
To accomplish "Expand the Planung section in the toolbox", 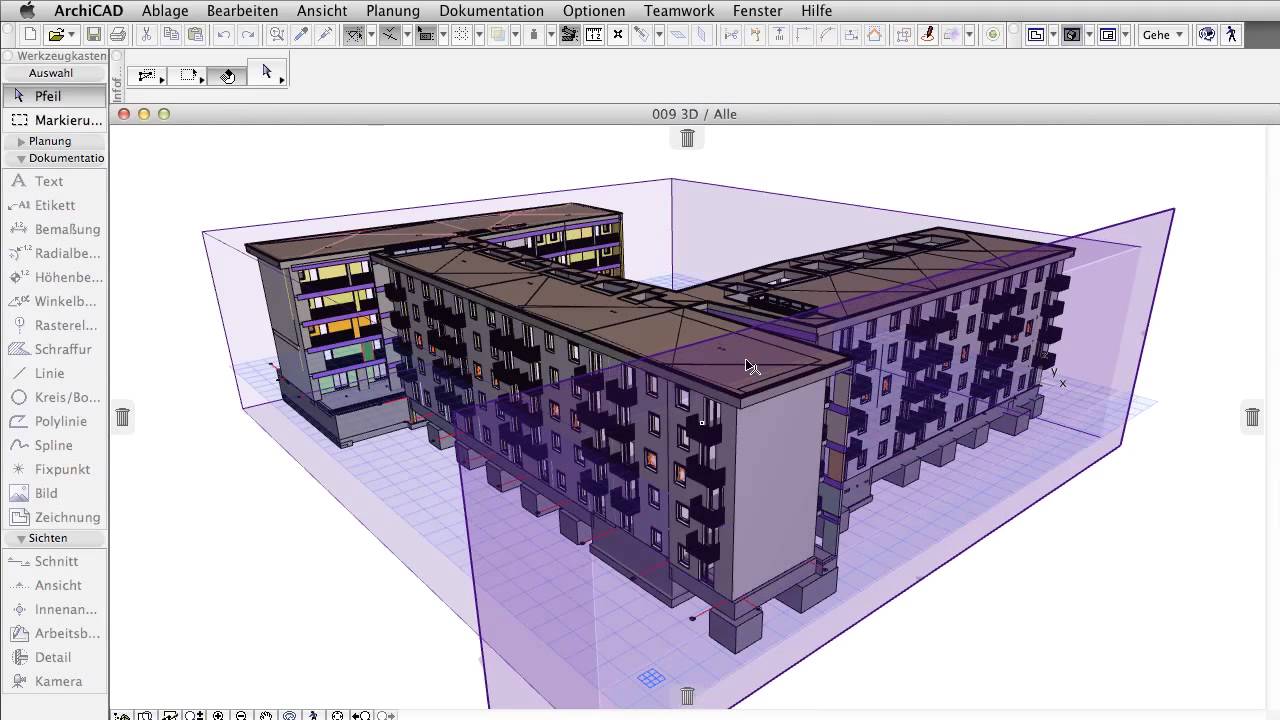I will tap(21, 142).
